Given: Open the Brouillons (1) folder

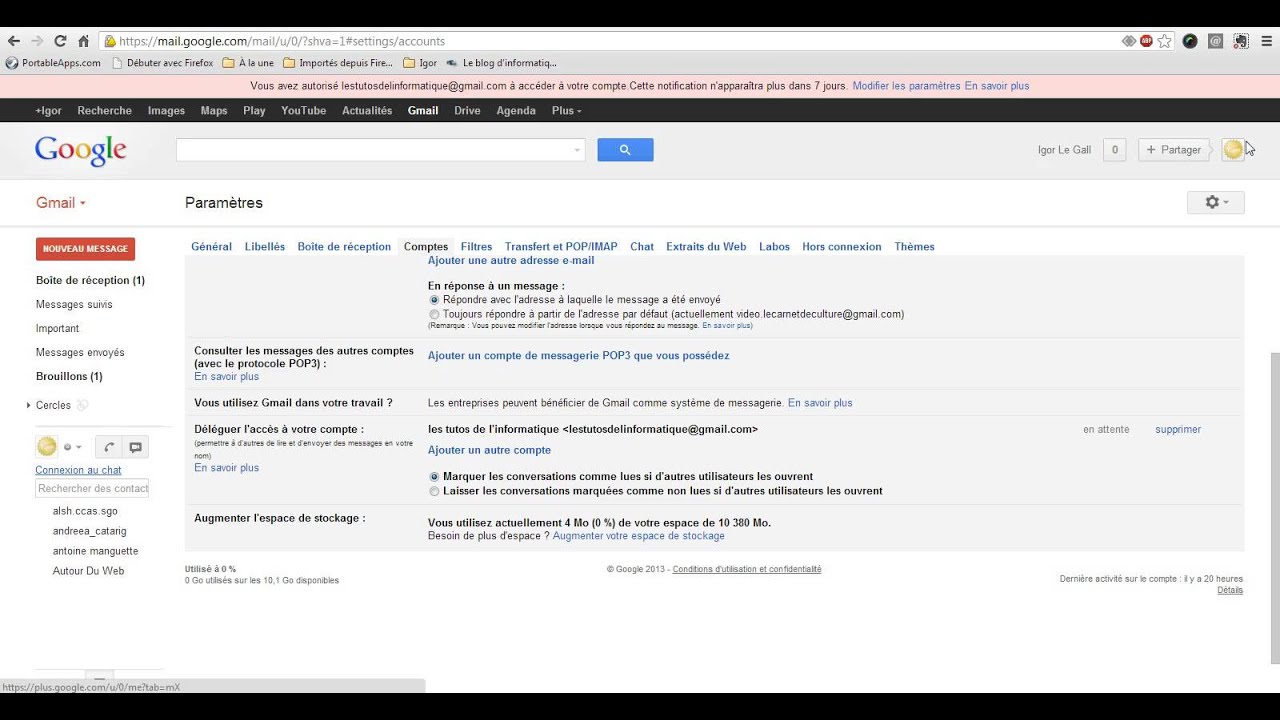Looking at the screenshot, I should point(69,376).
